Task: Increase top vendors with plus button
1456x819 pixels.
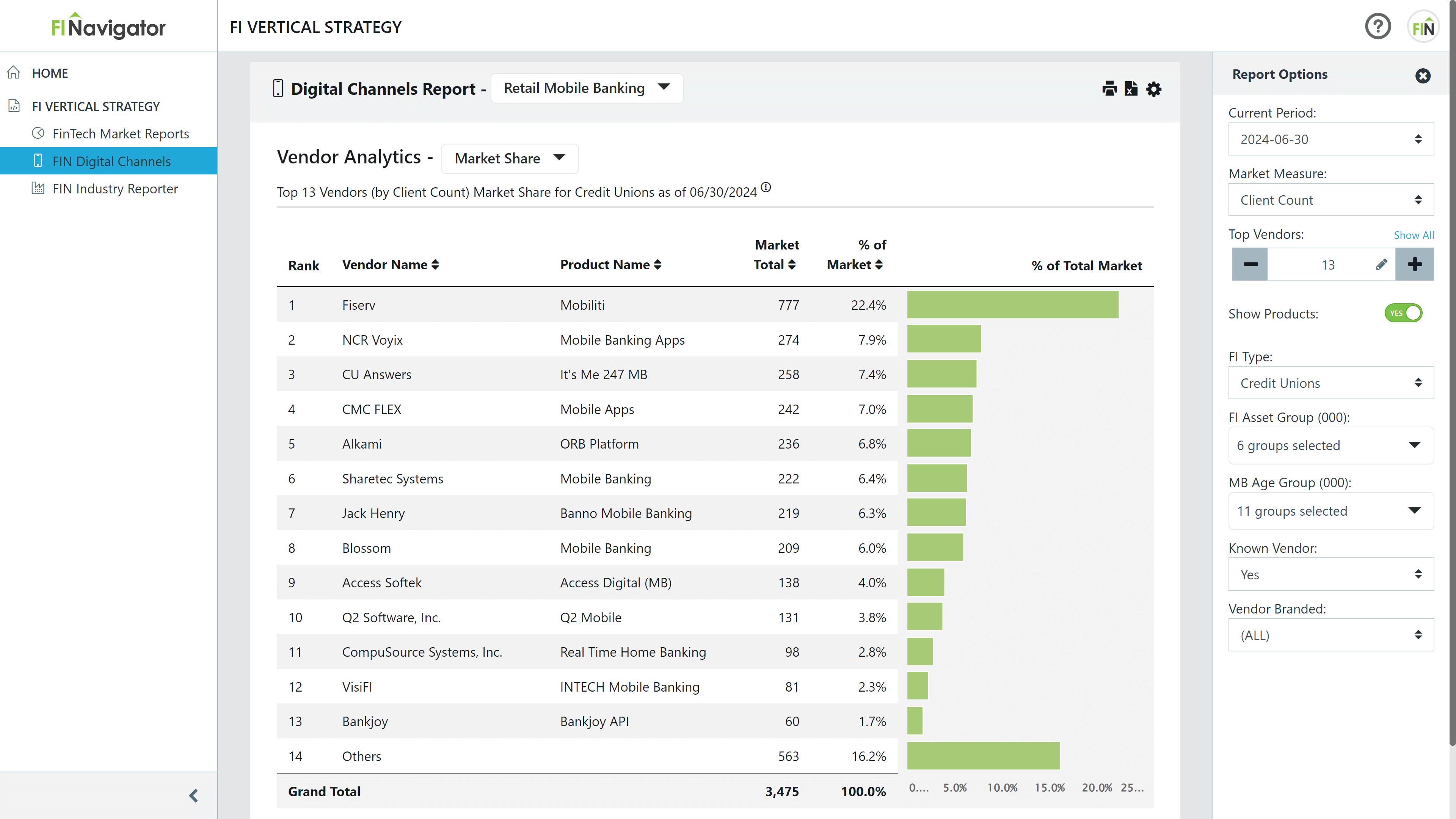Action: point(1414,265)
